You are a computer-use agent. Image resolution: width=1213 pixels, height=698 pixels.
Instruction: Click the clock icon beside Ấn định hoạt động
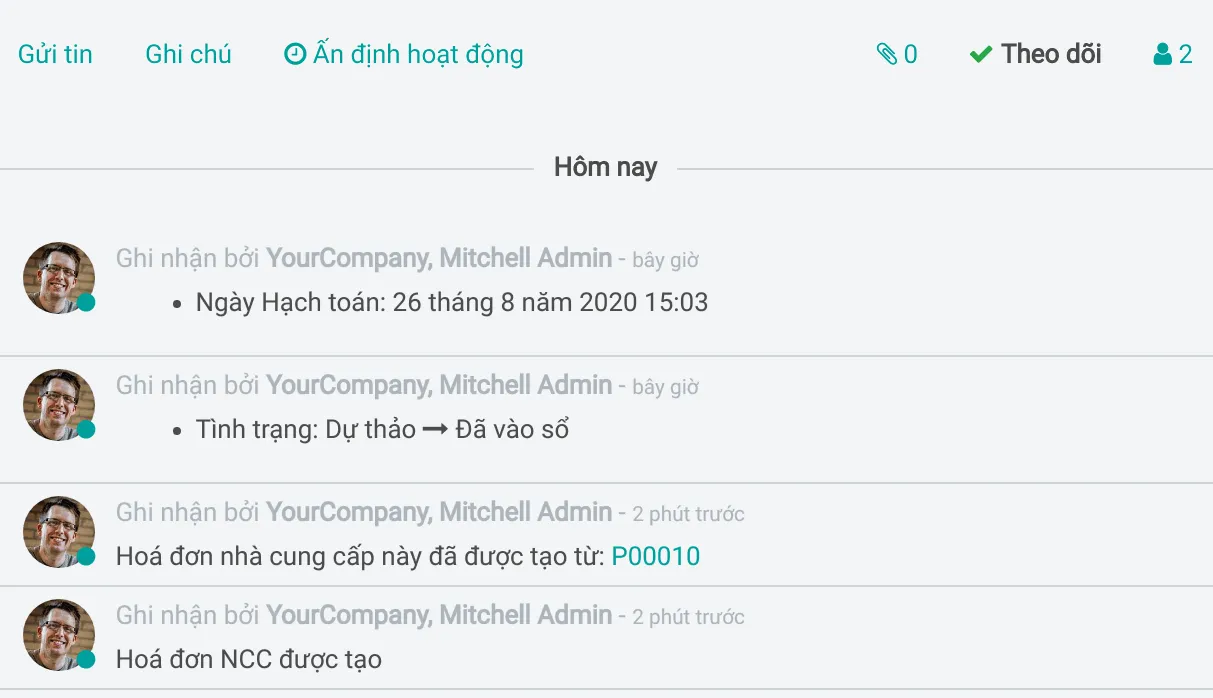(x=295, y=54)
